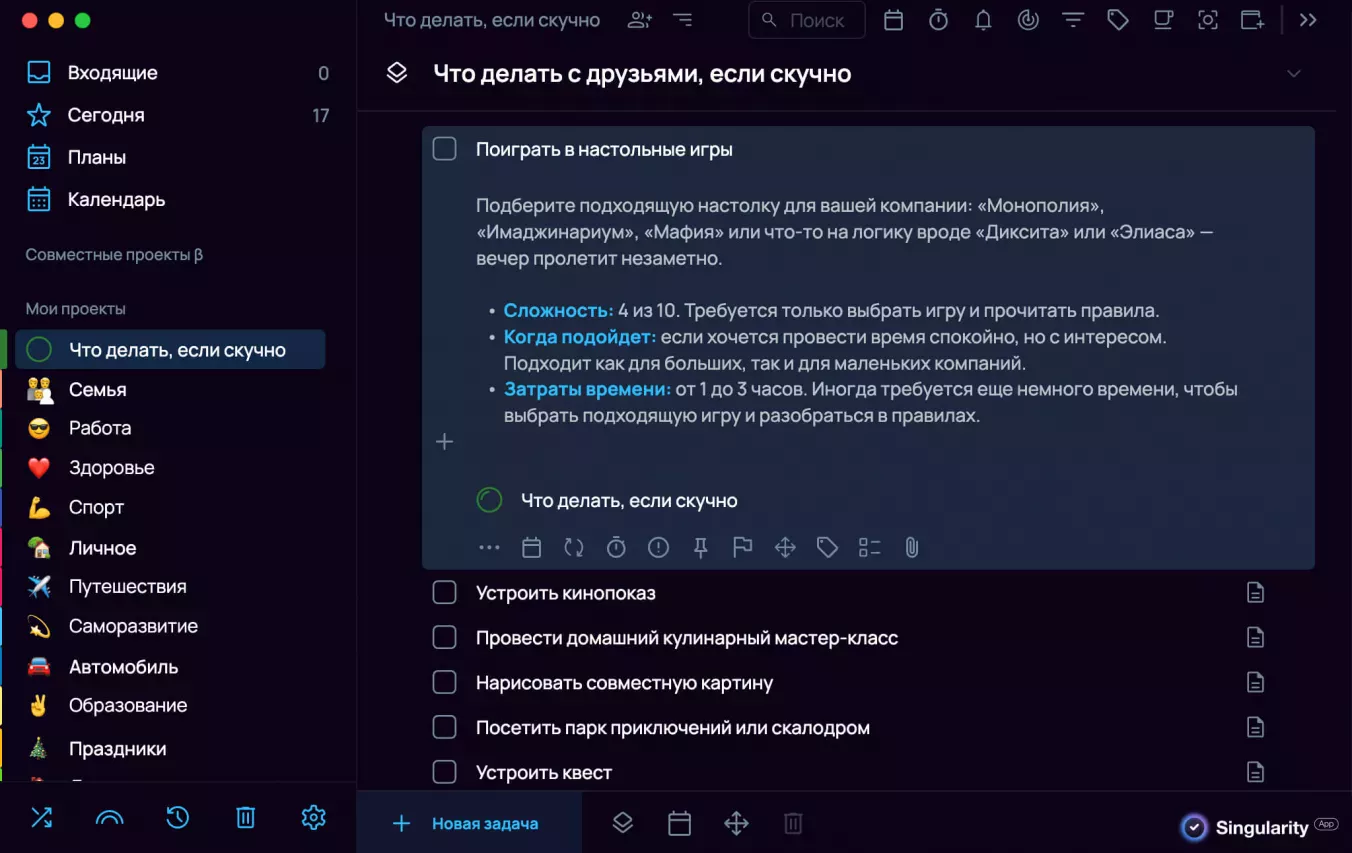
Task: Set task date with calendar icon in task toolbar
Action: (x=532, y=547)
